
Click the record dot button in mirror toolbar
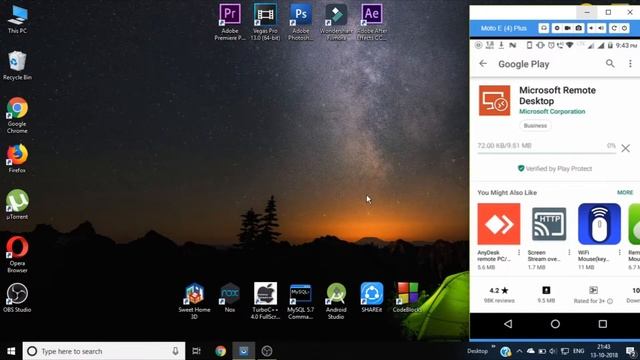coord(557,28)
